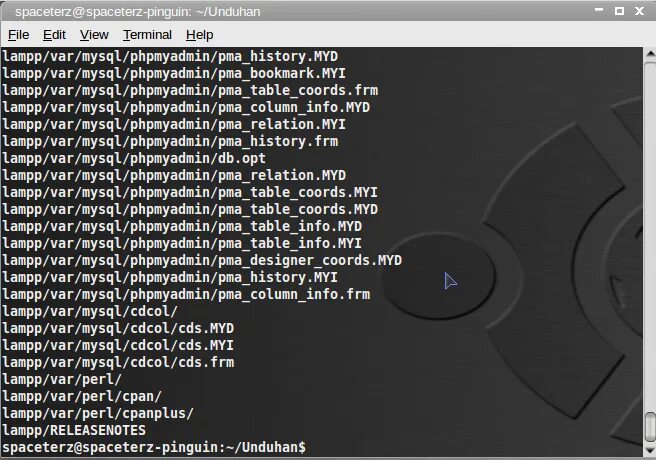The width and height of the screenshot is (656, 460).
Task: Open the Terminal menu
Action: pyautogui.click(x=147, y=35)
